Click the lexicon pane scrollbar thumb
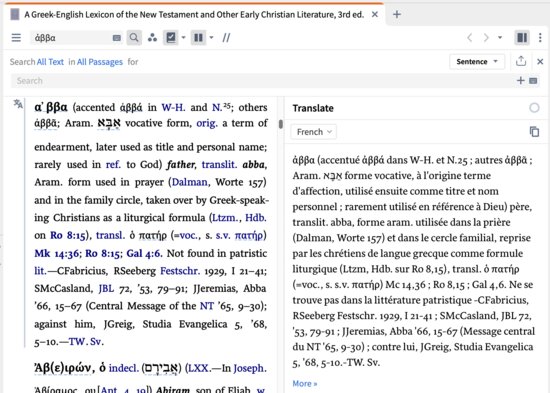550x393 pixels. pos(281,124)
